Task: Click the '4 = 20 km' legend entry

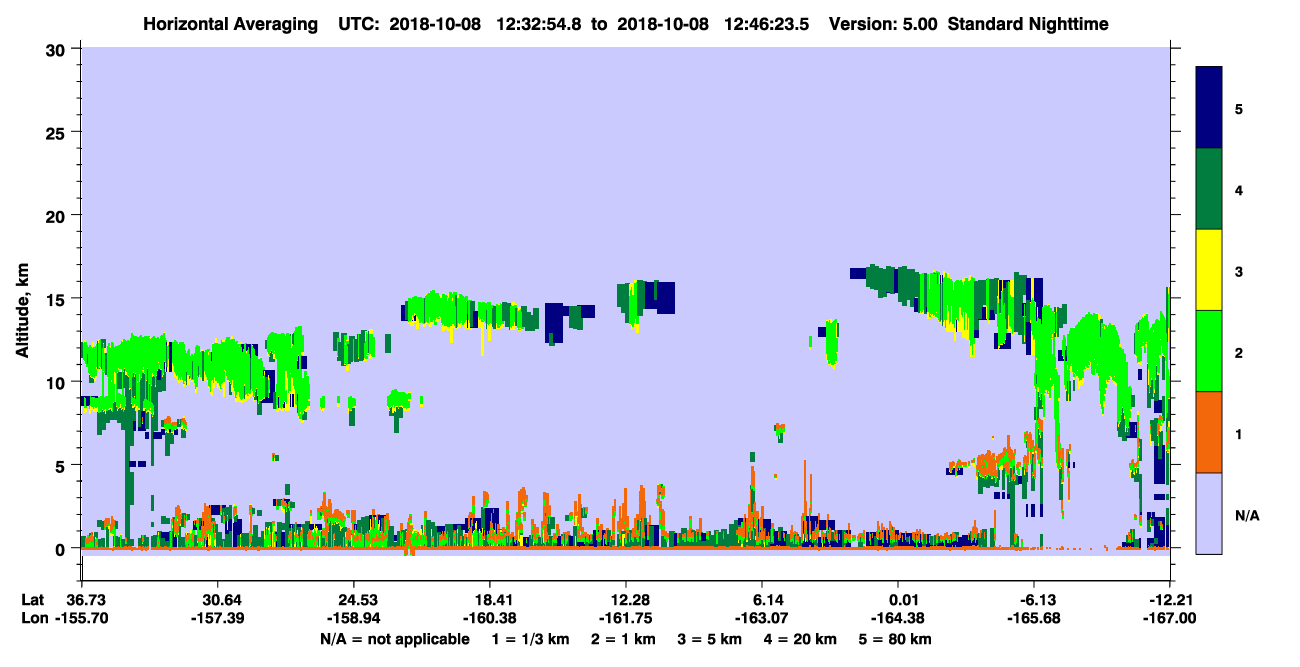Action: pyautogui.click(x=800, y=639)
